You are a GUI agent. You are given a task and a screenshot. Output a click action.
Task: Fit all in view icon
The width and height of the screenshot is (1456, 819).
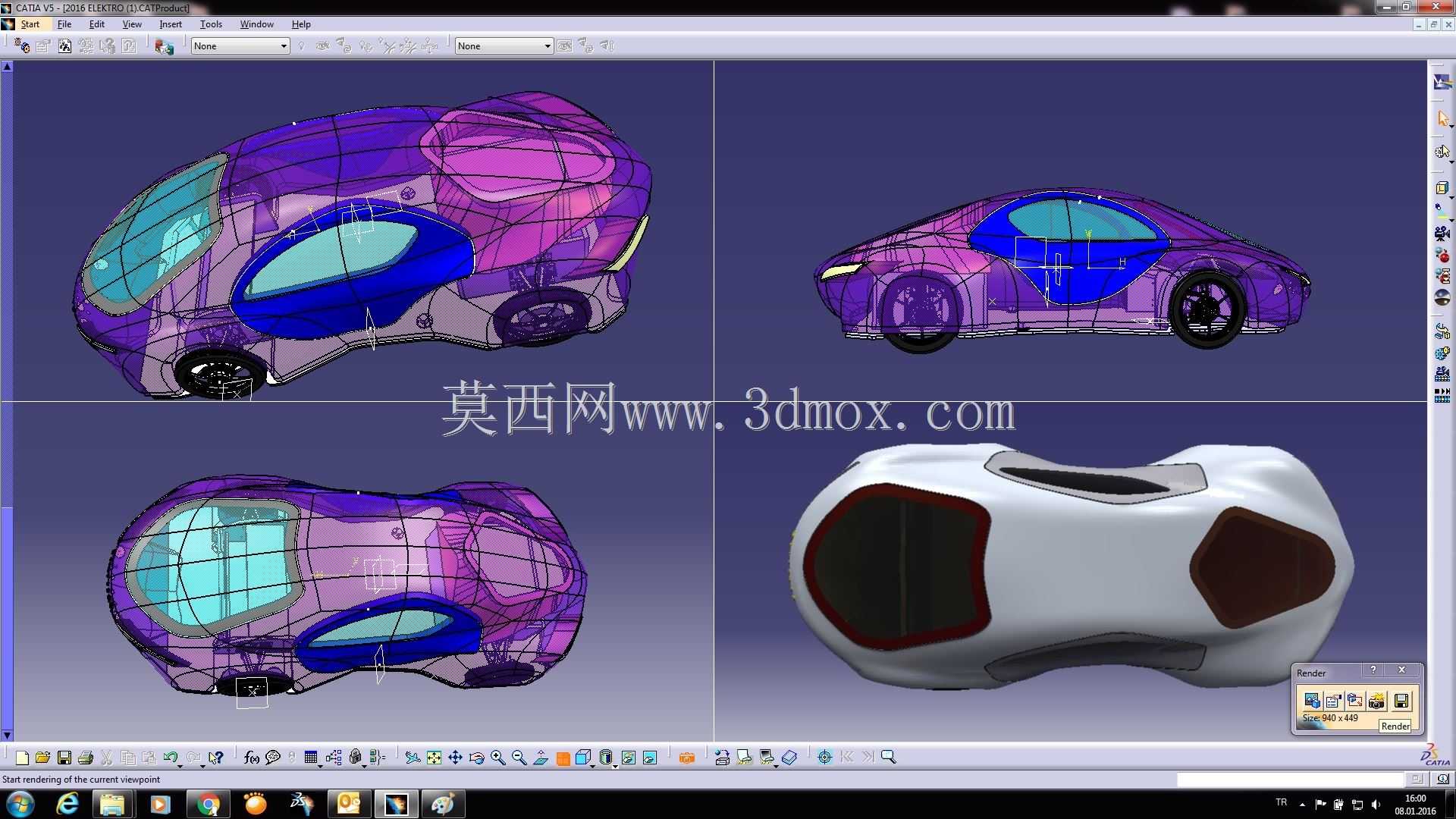pos(434,758)
